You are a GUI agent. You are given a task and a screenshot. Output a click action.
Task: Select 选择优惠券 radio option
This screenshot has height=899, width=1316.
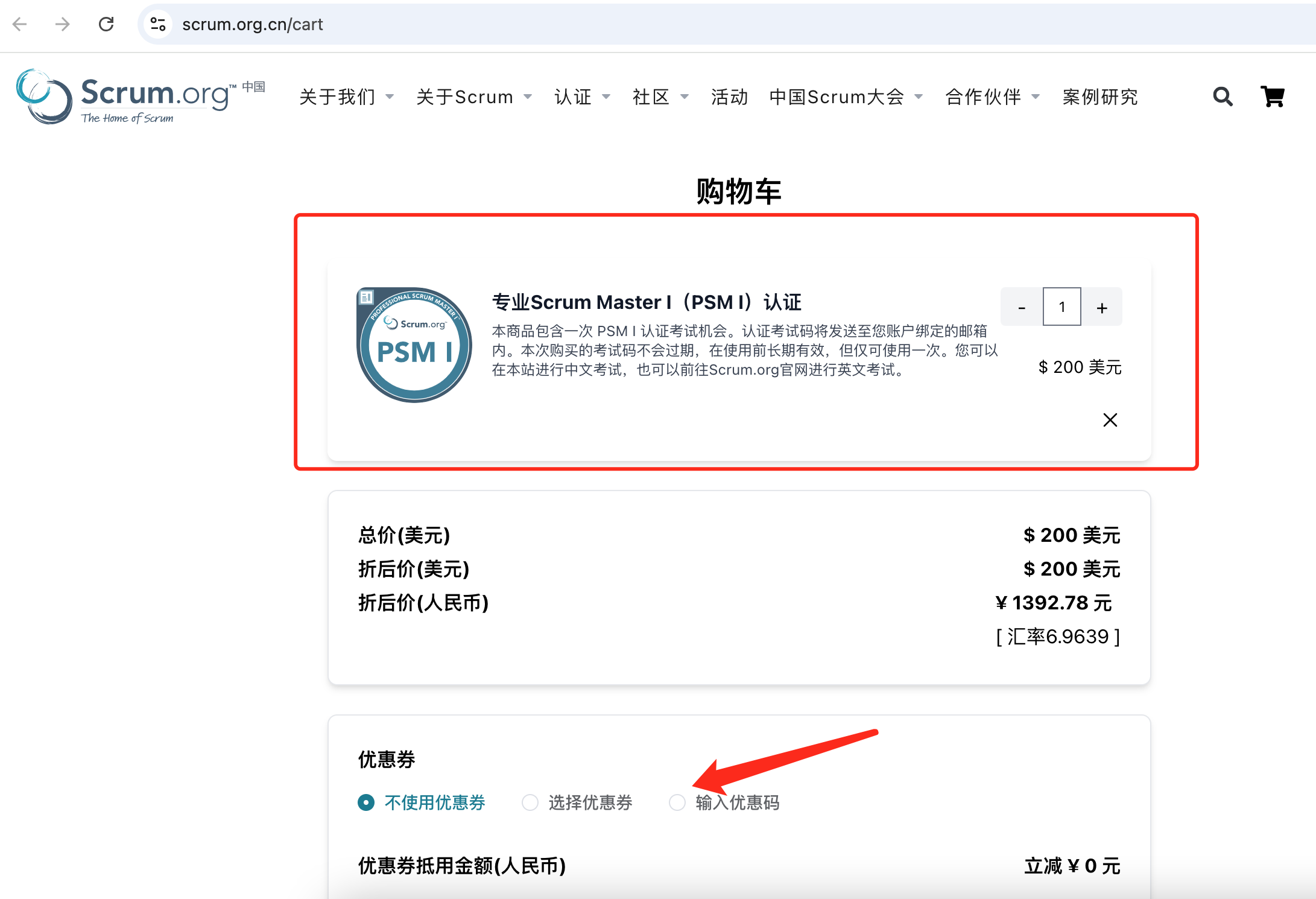(530, 802)
